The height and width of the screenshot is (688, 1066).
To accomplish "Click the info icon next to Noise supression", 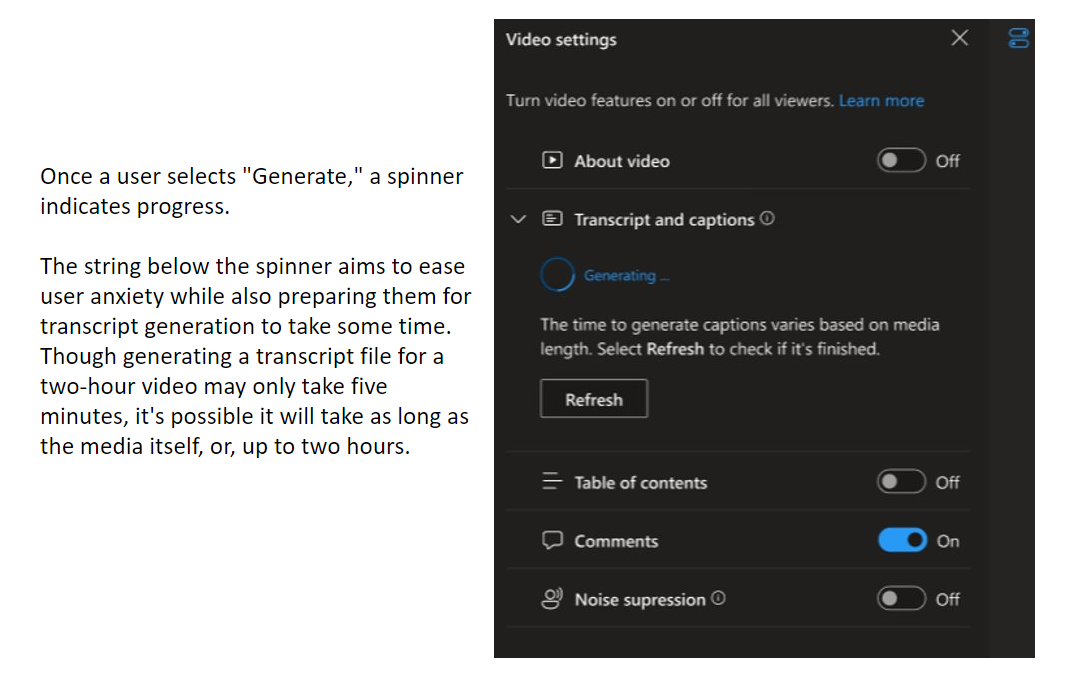I will coord(718,599).
